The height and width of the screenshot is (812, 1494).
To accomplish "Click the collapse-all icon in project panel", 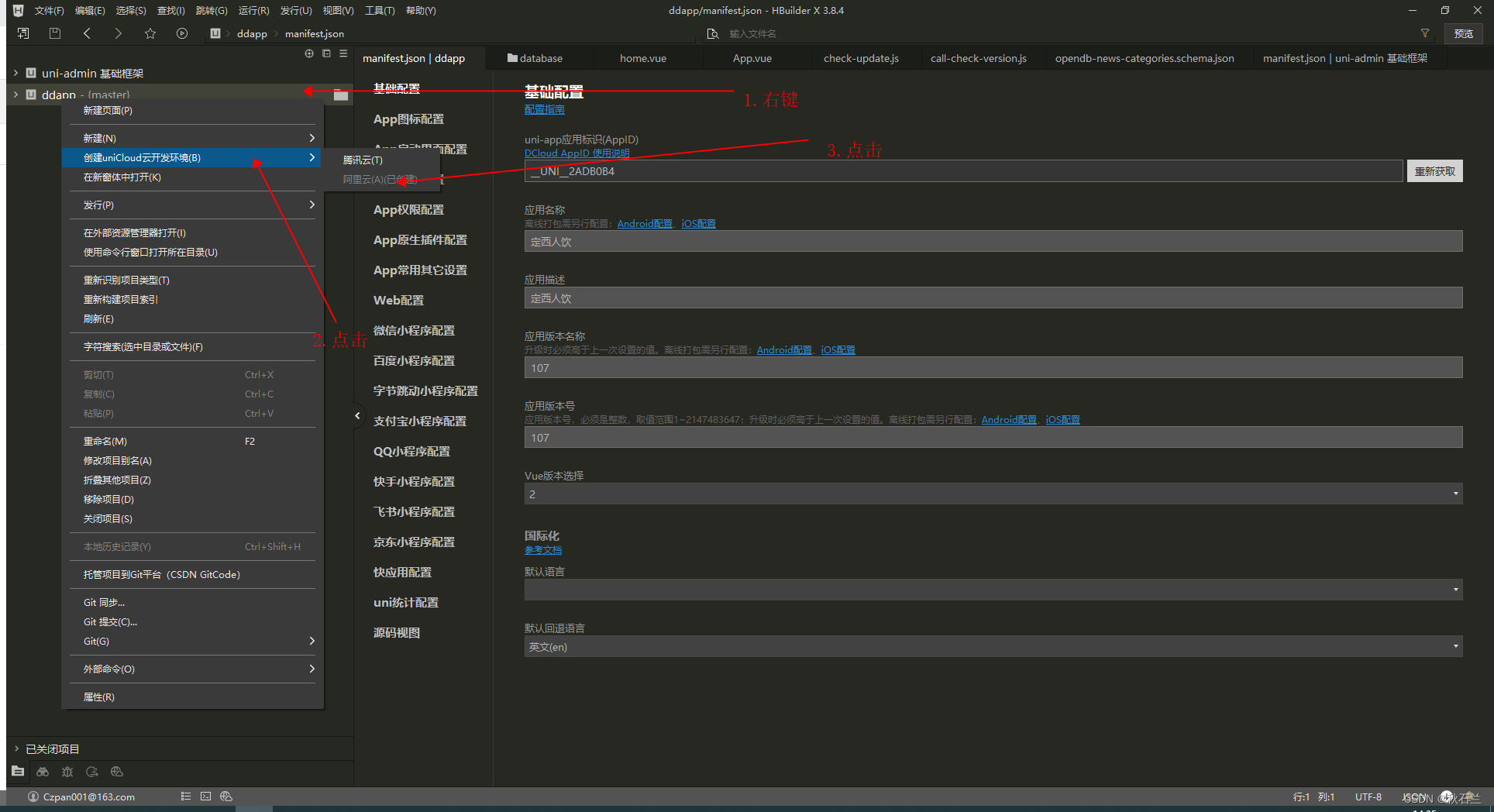I will [326, 53].
